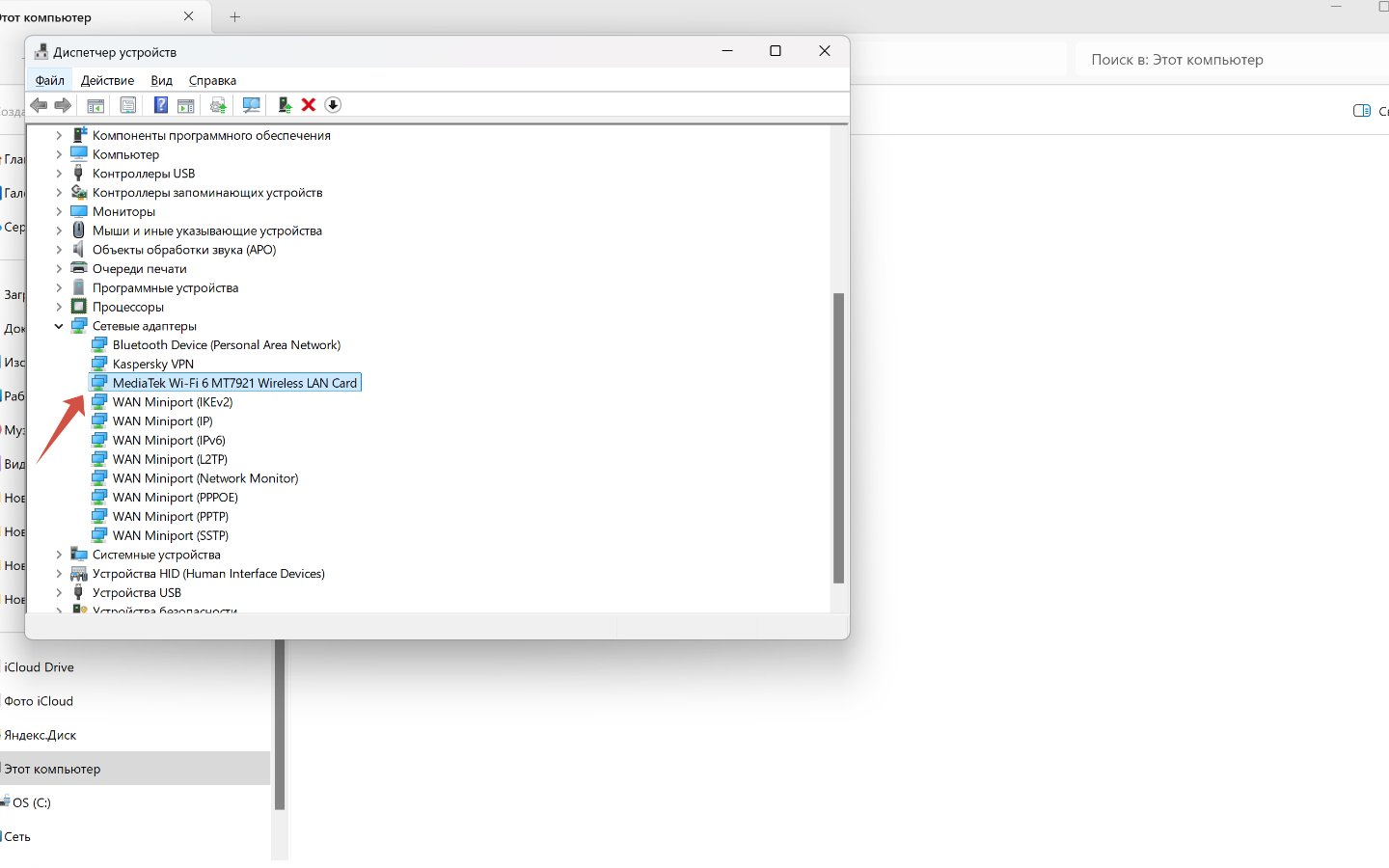Expand the Системные устройства node

pyautogui.click(x=59, y=555)
